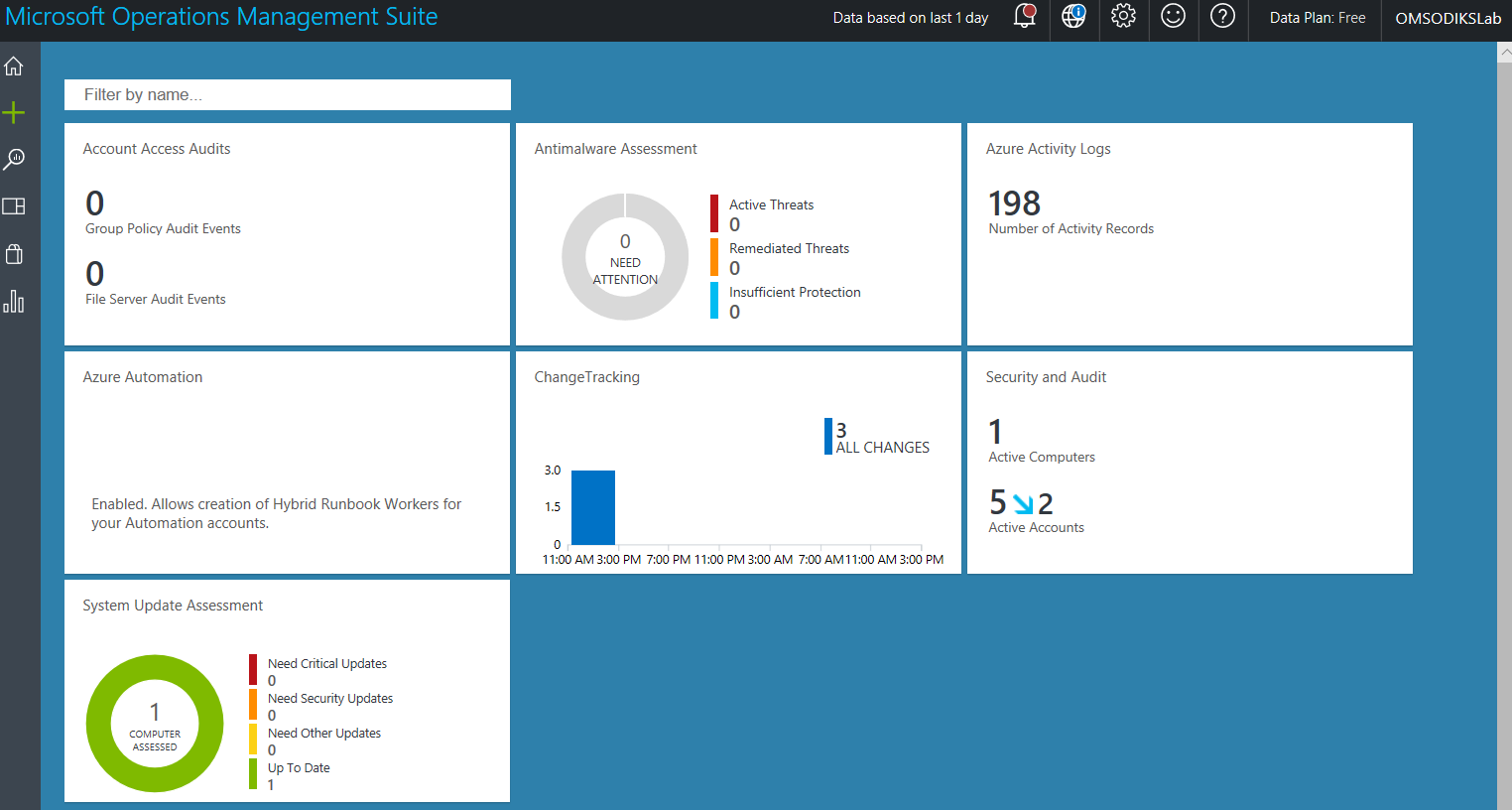This screenshot has height=810, width=1512.
Task: Click the Filter by name field
Action: tap(288, 95)
